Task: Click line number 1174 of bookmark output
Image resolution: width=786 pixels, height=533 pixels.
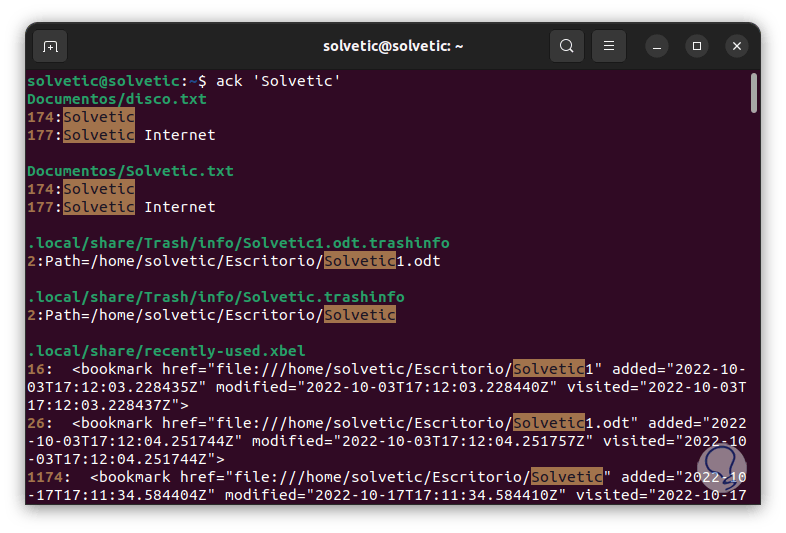Action: (x=45, y=477)
